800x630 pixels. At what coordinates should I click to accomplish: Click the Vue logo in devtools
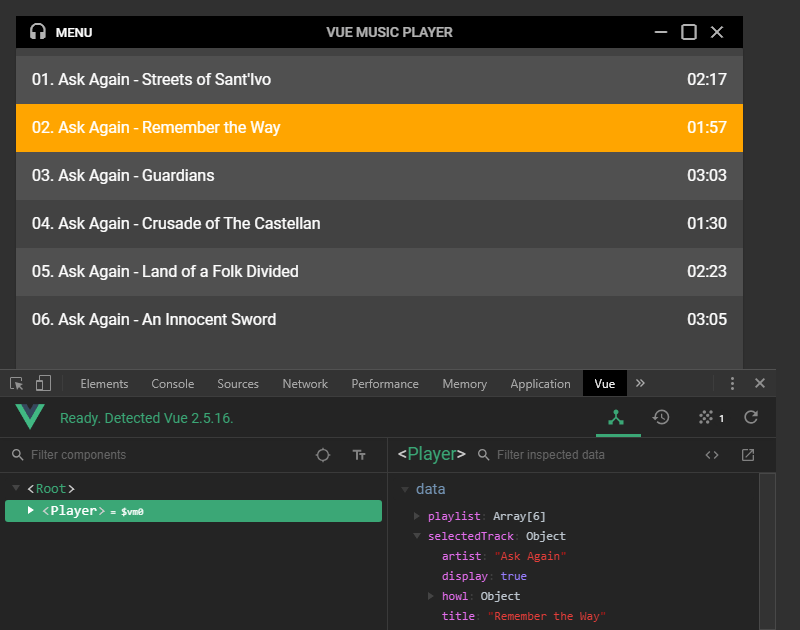(x=30, y=416)
